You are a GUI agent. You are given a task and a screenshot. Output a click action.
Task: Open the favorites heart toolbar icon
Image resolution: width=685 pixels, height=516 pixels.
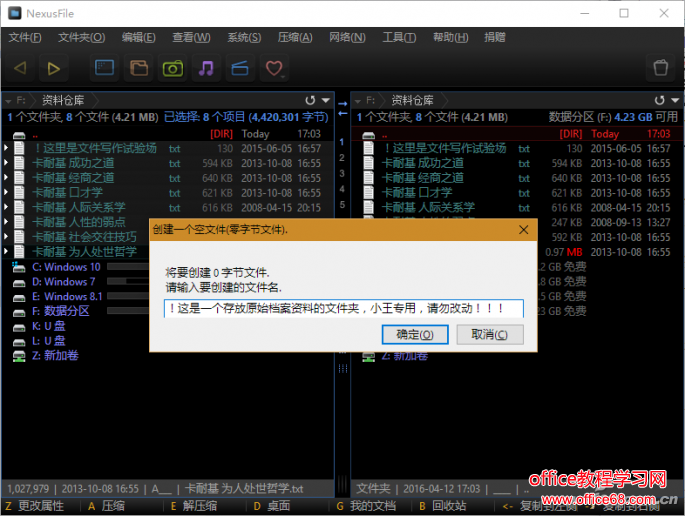pos(274,68)
